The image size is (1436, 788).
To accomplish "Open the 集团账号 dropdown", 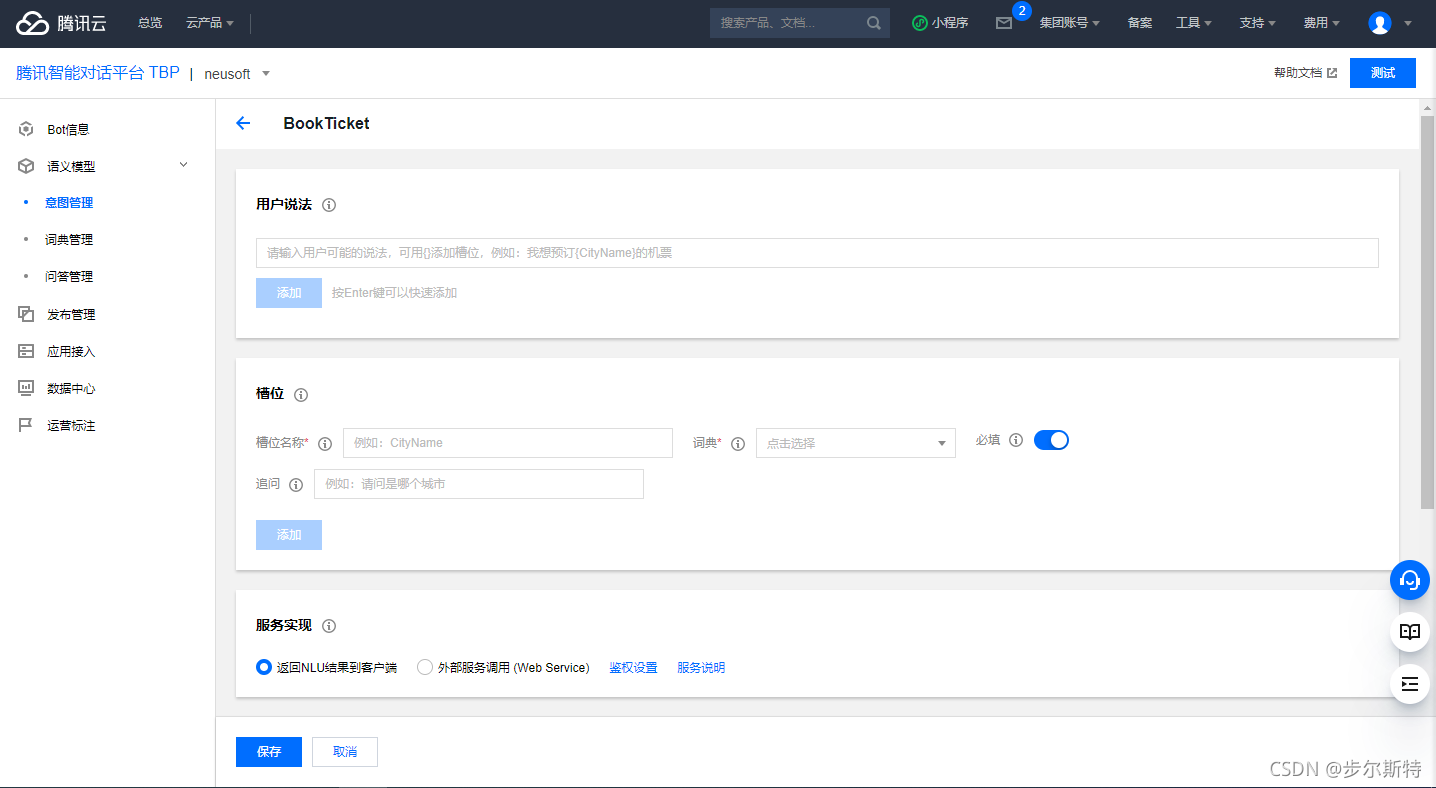I will point(1070,23).
